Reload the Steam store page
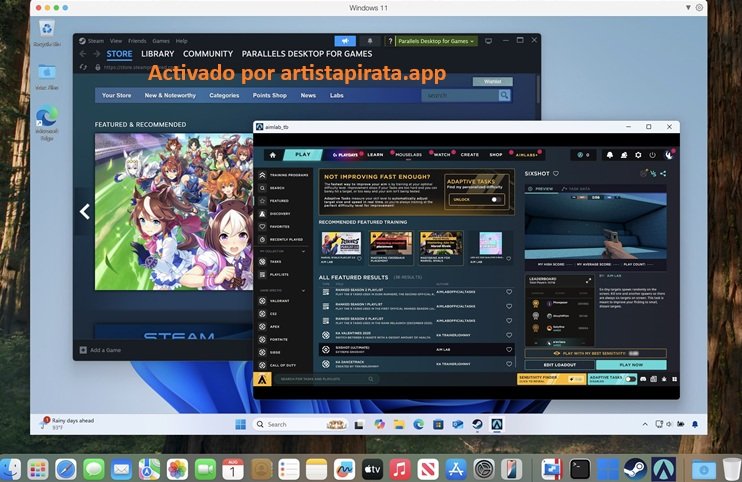The image size is (742, 482). pyautogui.click(x=83, y=67)
